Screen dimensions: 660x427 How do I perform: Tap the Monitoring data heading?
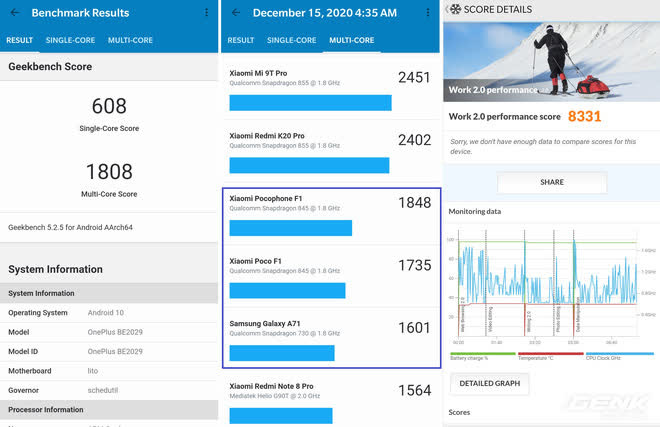click(475, 211)
